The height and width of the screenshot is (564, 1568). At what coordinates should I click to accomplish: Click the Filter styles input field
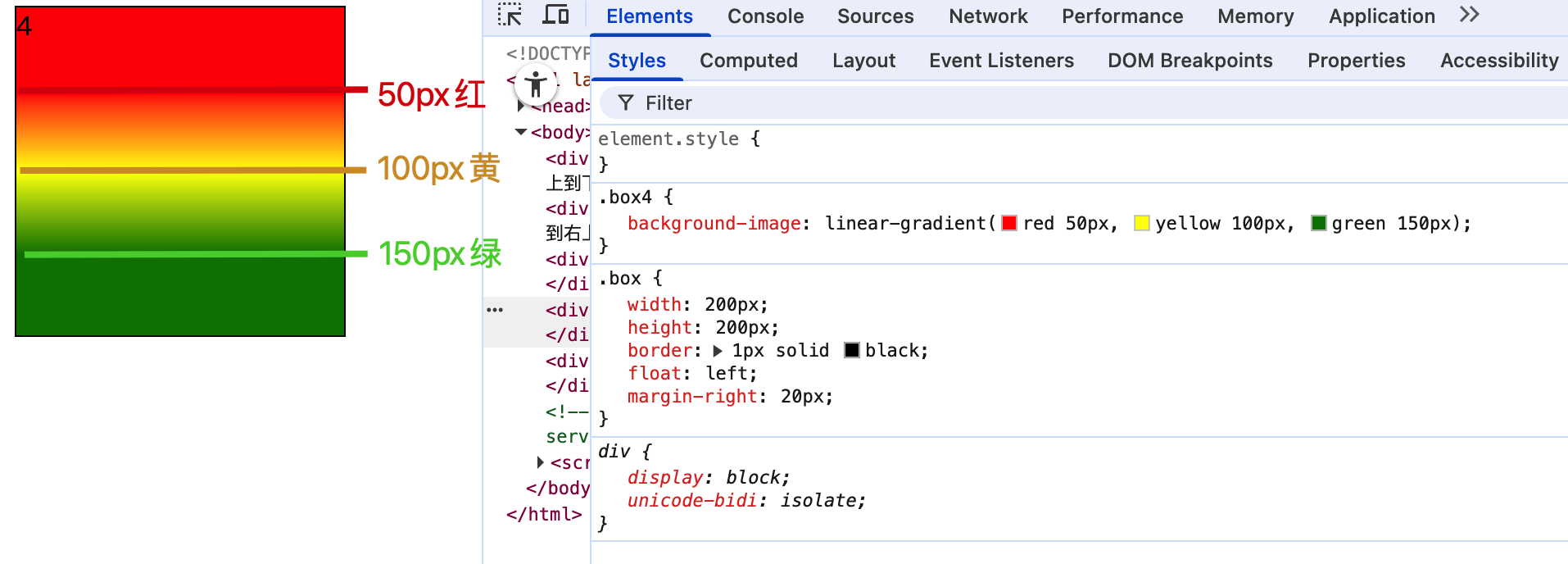pos(1065,103)
